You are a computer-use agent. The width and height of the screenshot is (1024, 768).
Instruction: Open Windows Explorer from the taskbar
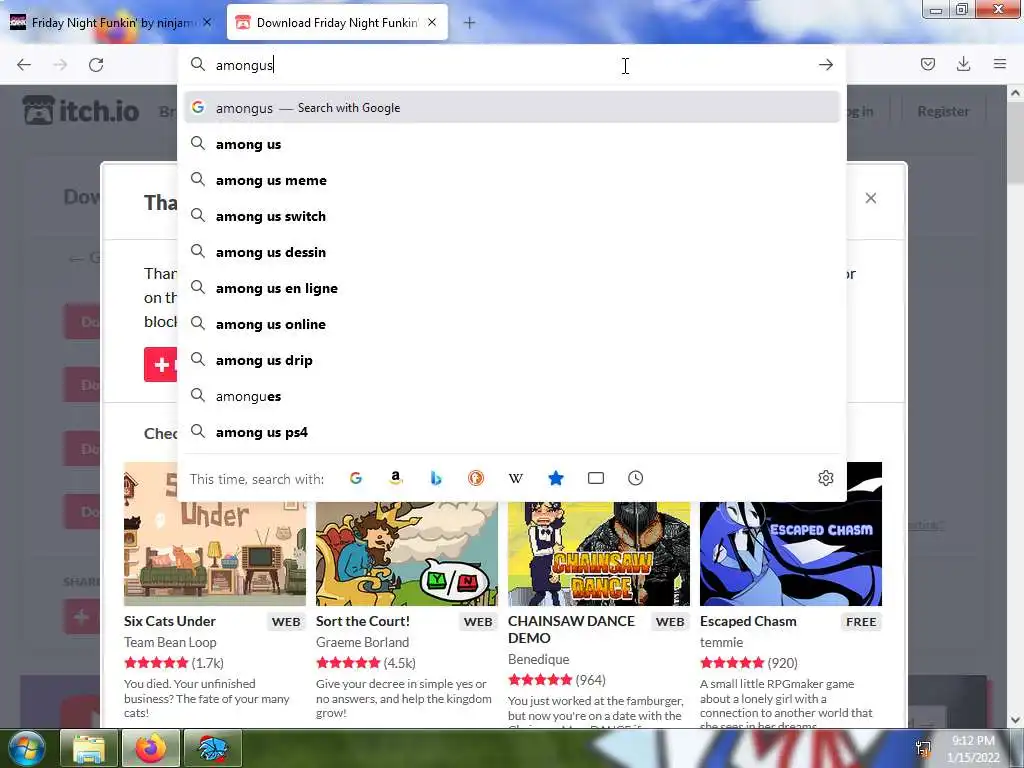coord(89,748)
